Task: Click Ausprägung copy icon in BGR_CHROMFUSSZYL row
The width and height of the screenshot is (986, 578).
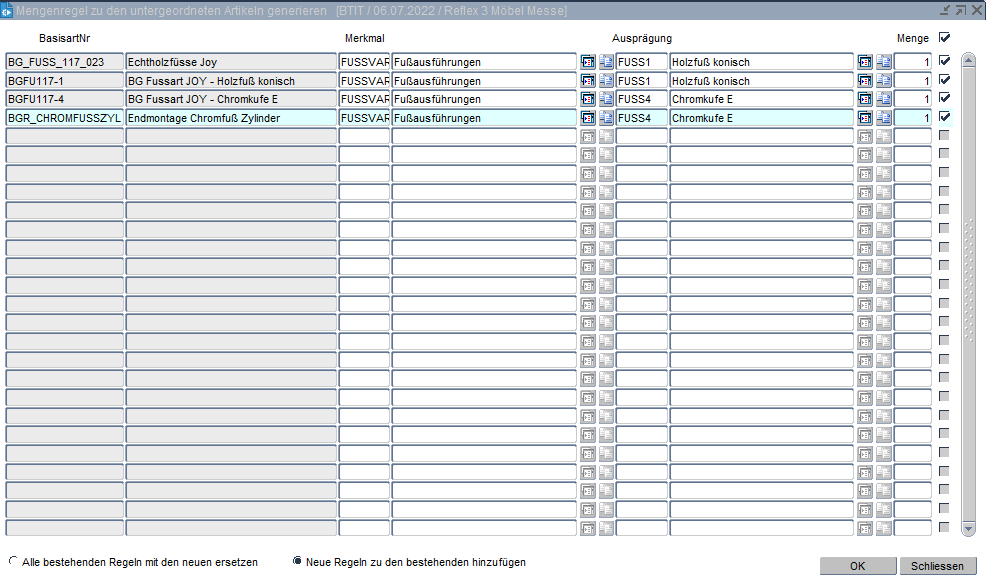Action: click(883, 118)
